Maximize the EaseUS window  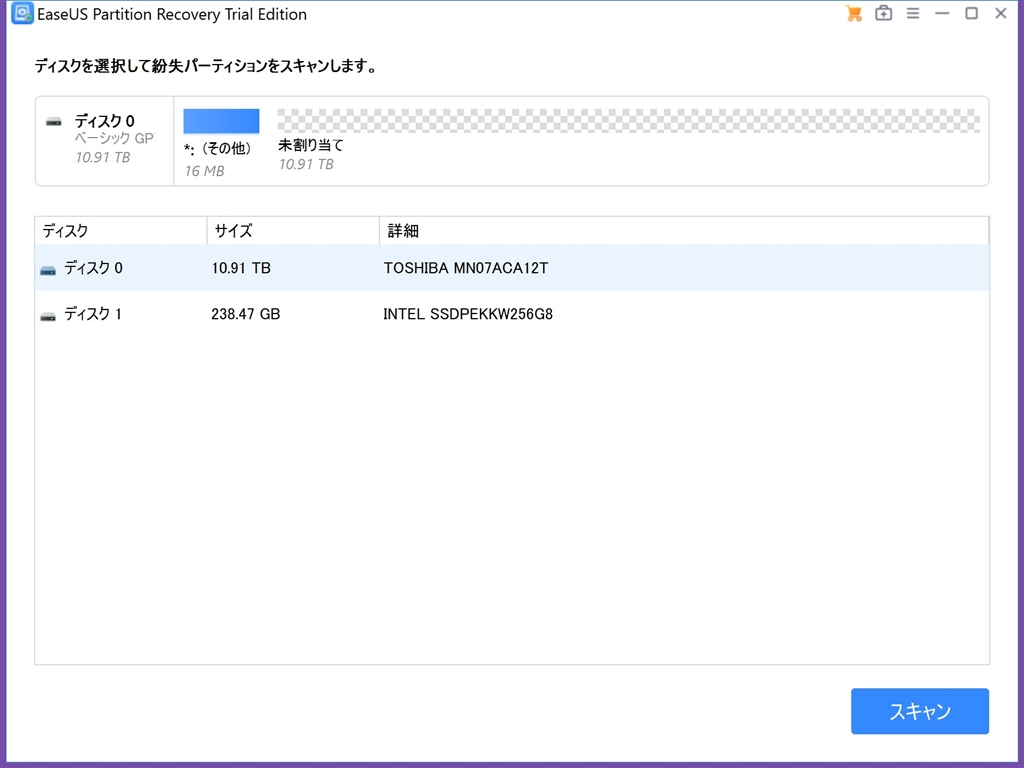tap(972, 14)
